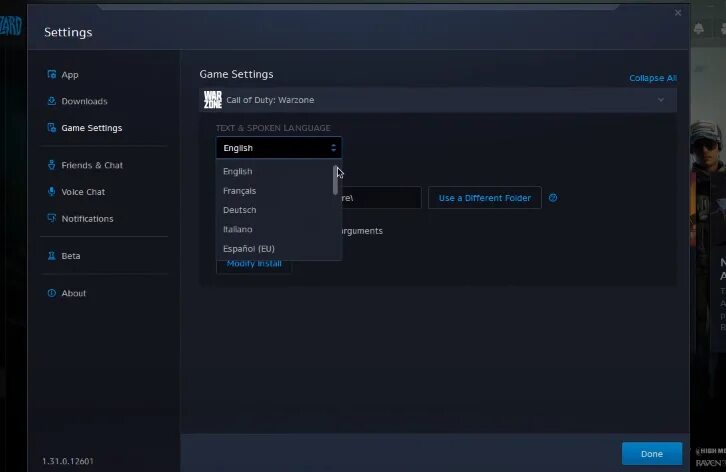This screenshot has width=726, height=472.
Task: Click the Warzone game logo icon
Action: point(213,100)
